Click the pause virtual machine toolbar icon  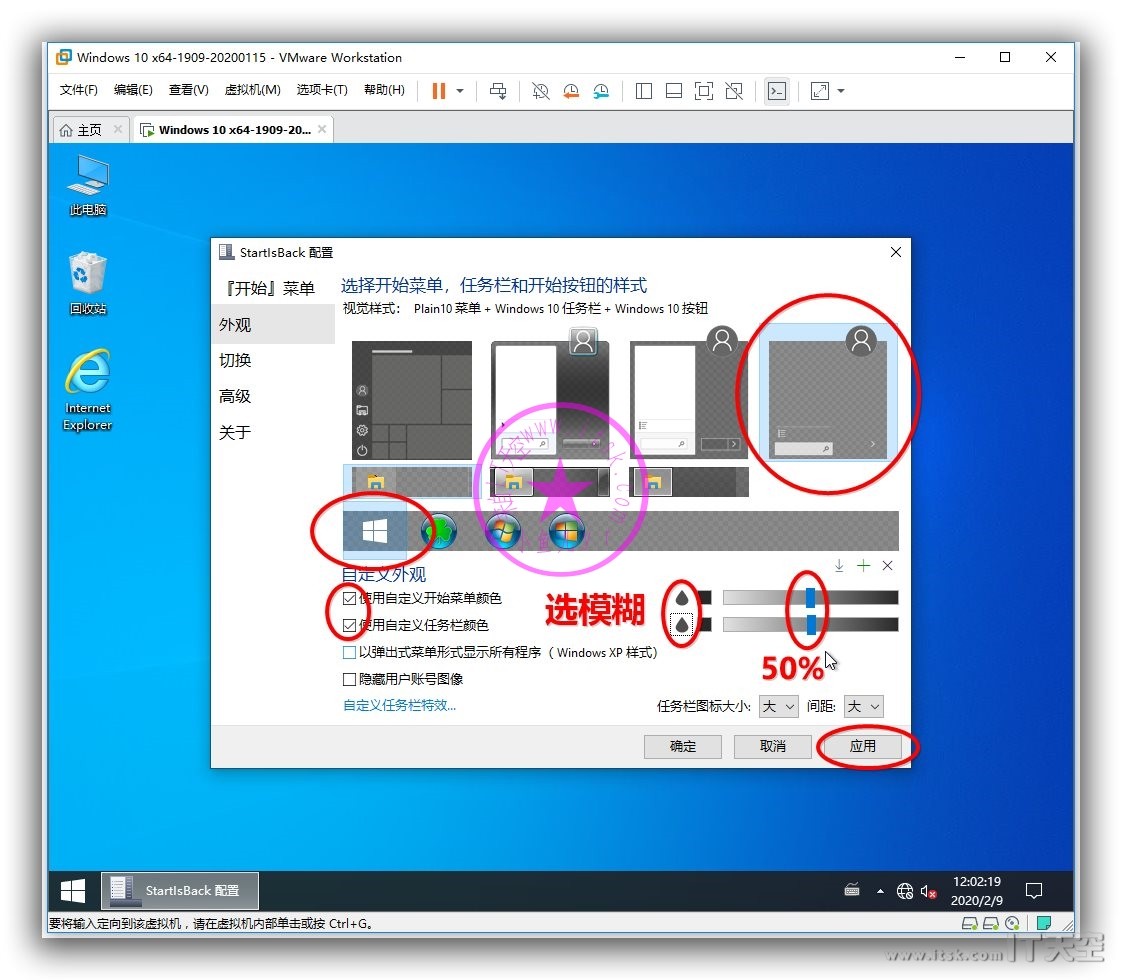(x=439, y=91)
